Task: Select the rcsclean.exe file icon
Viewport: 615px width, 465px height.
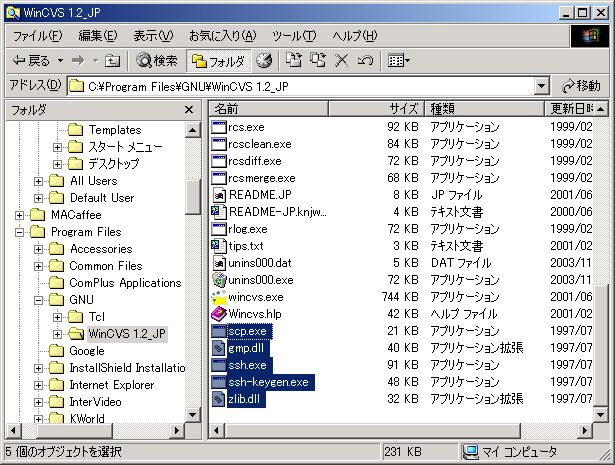Action: [218, 144]
